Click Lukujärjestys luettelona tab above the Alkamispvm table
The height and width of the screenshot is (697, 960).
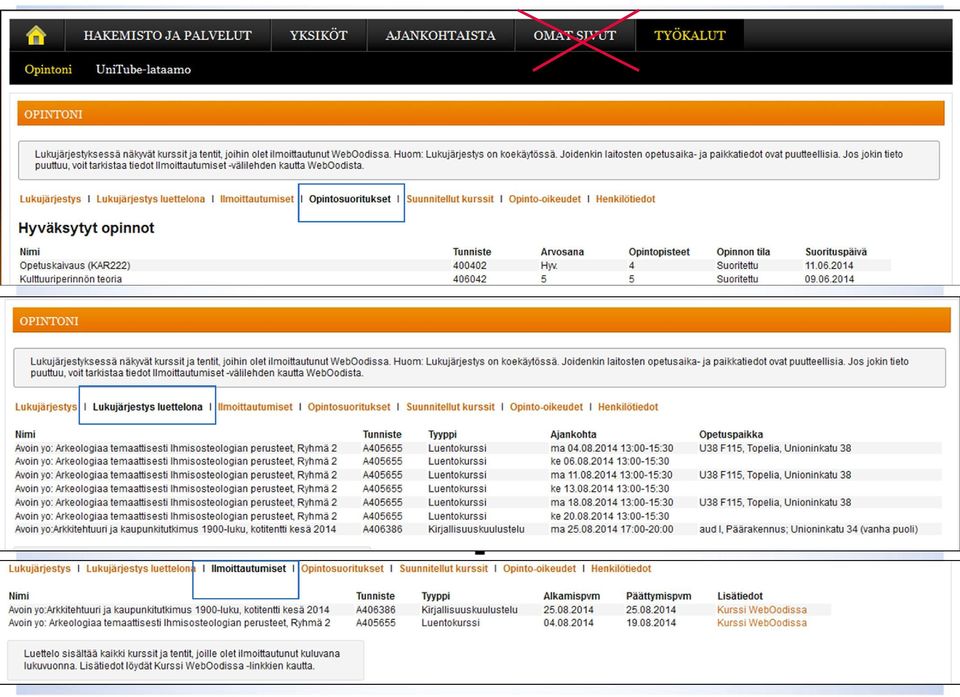click(141, 568)
